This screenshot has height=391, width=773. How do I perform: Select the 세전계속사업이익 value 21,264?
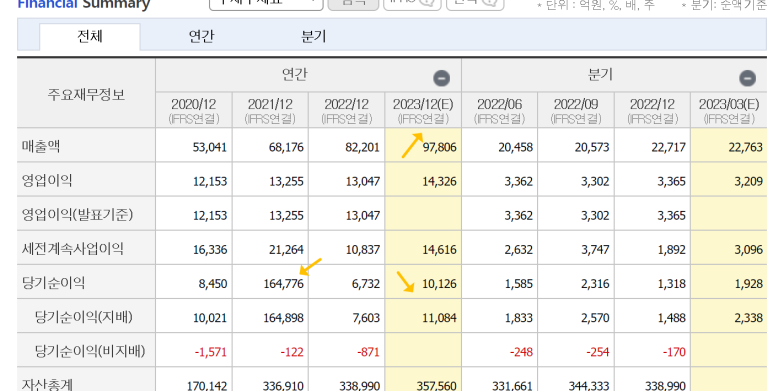click(286, 250)
